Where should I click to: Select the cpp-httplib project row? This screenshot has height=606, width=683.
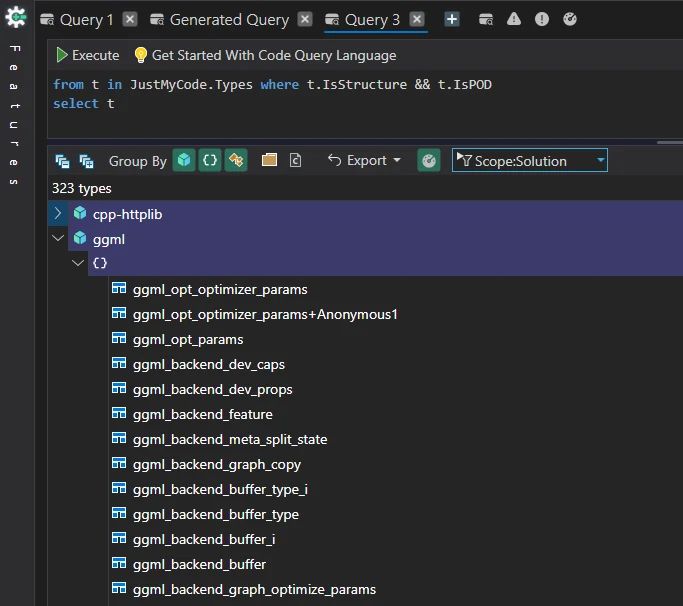(375, 213)
